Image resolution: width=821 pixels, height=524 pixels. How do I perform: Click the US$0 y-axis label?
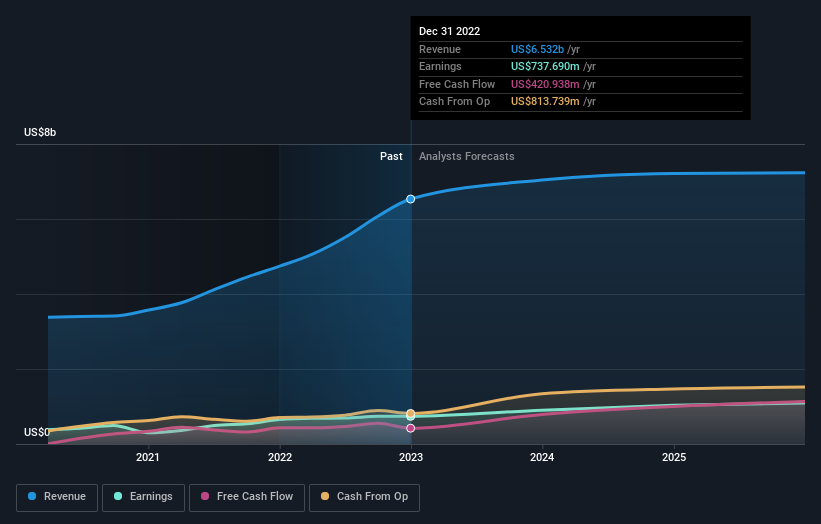[x=37, y=432]
